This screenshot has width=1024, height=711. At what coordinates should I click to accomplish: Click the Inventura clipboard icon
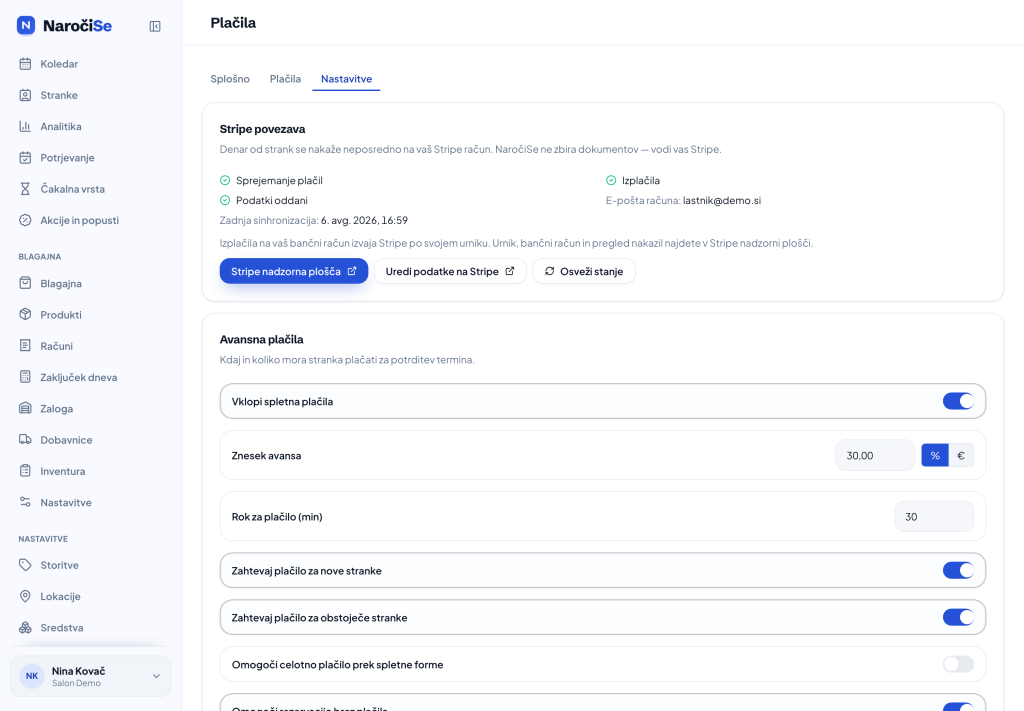(25, 471)
